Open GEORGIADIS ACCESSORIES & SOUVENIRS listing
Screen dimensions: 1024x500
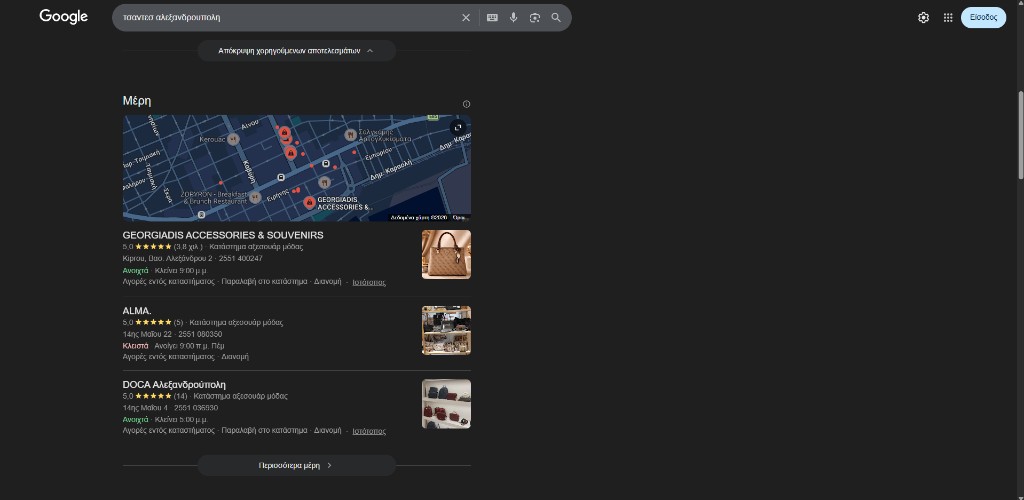[223, 235]
